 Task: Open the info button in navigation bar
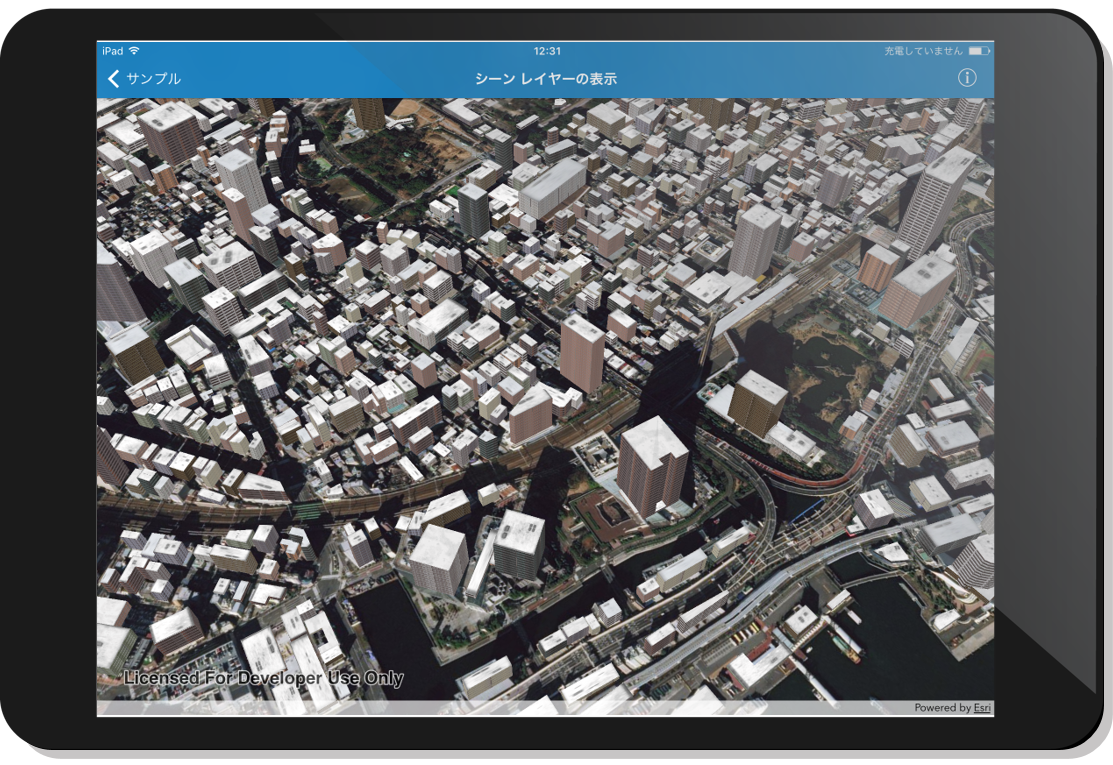point(967,78)
